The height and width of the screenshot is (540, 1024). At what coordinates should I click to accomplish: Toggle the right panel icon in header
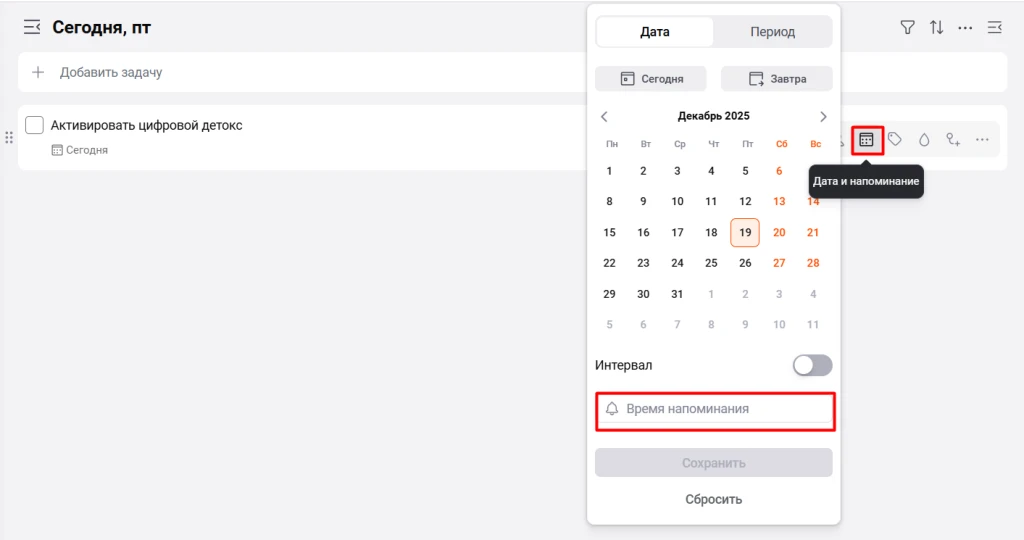point(994,28)
